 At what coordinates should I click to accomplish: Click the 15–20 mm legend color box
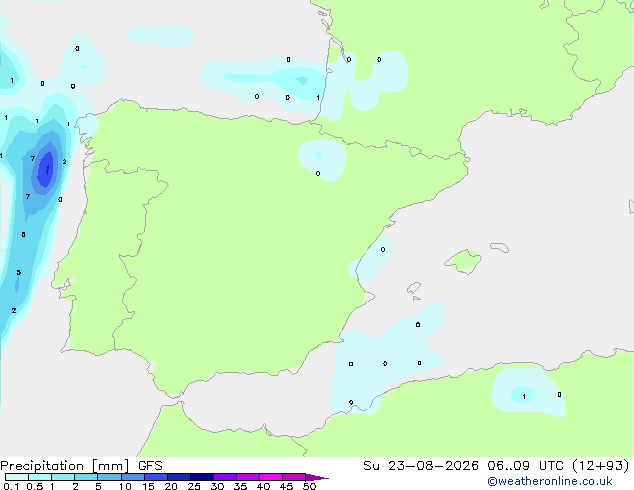(x=156, y=477)
